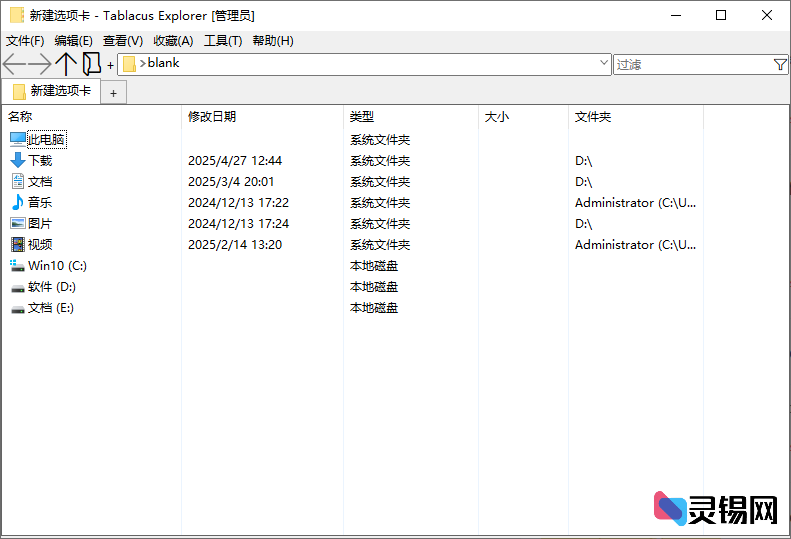Click the new-tab icon beside the up arrow
791x539 pixels.
pos(92,64)
